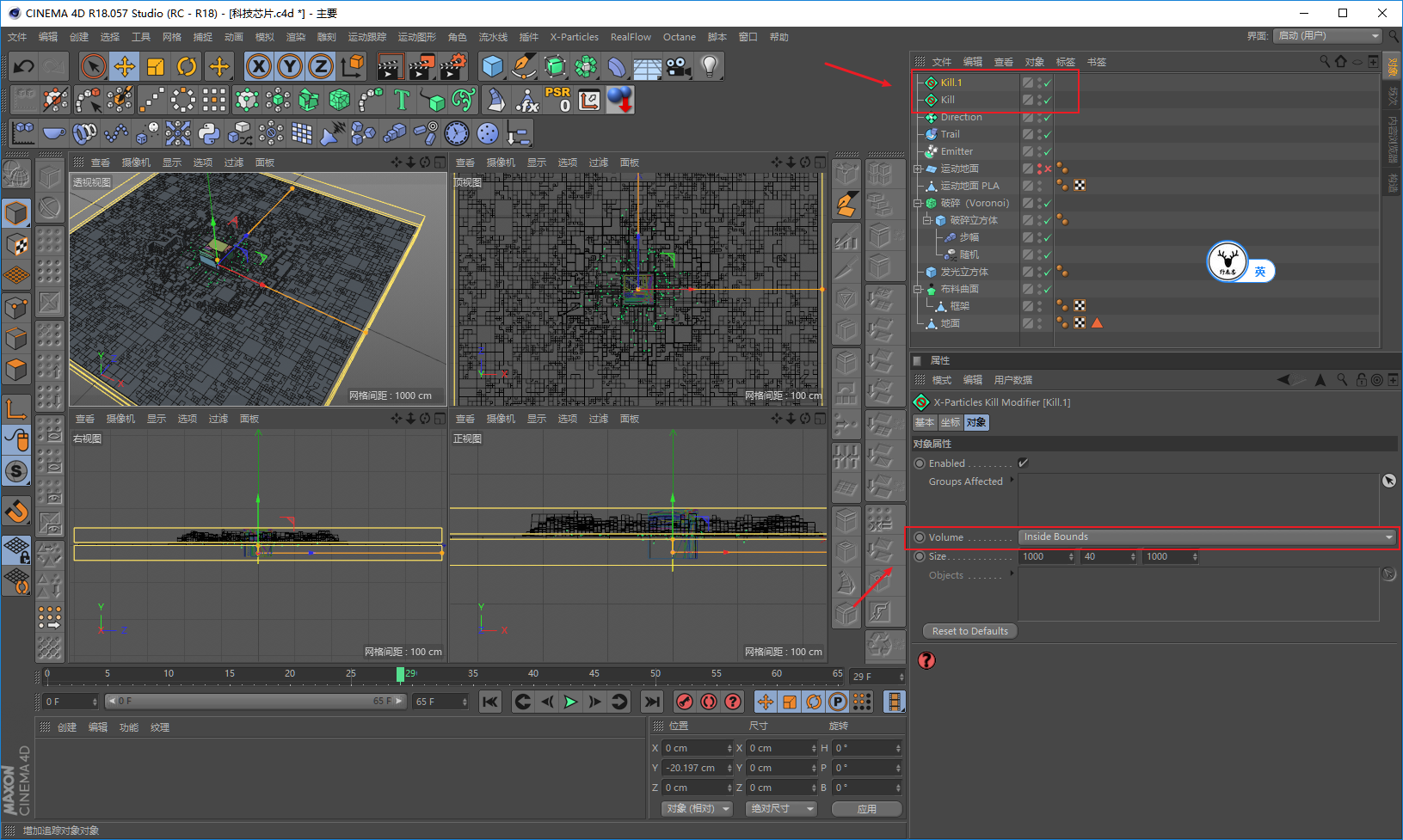
Task: Switch to the 基本 attribute tab
Action: 925,422
